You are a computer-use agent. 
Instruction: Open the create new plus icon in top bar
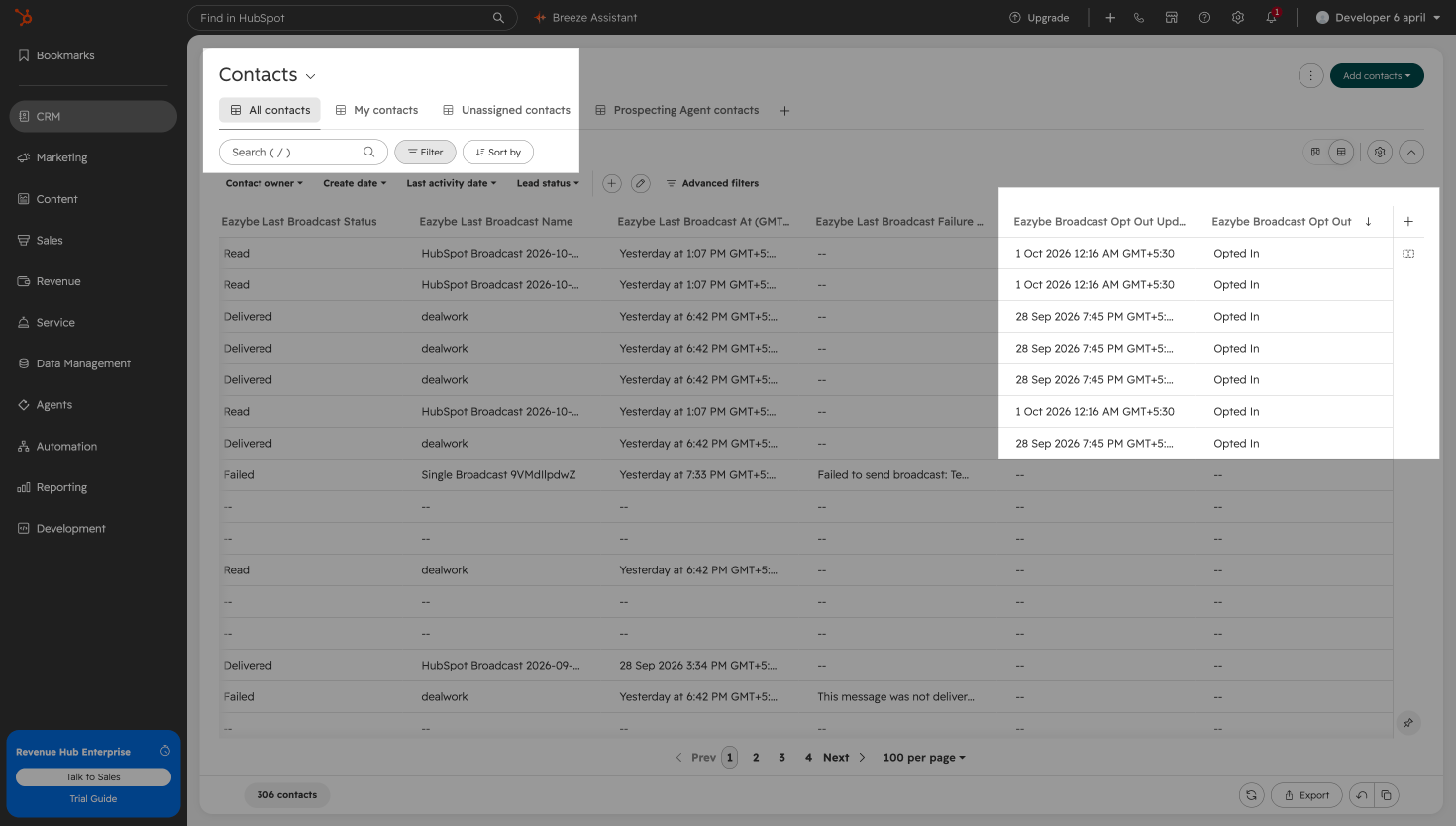coord(1110,18)
